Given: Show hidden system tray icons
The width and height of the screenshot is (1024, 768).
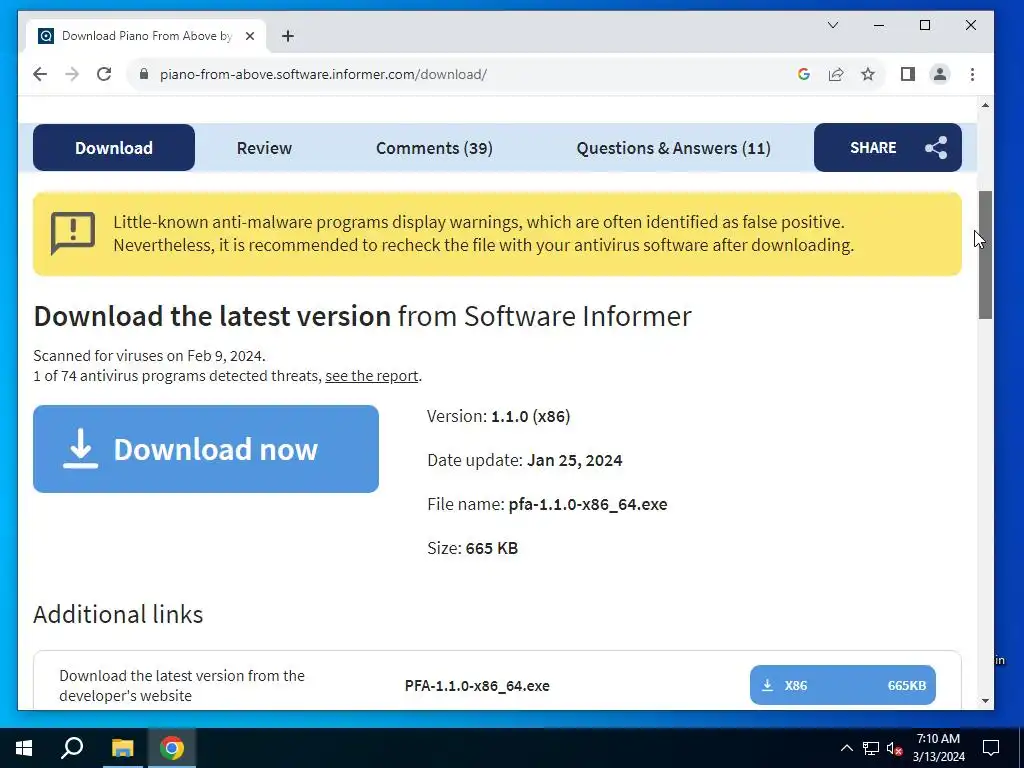Looking at the screenshot, I should coord(846,748).
